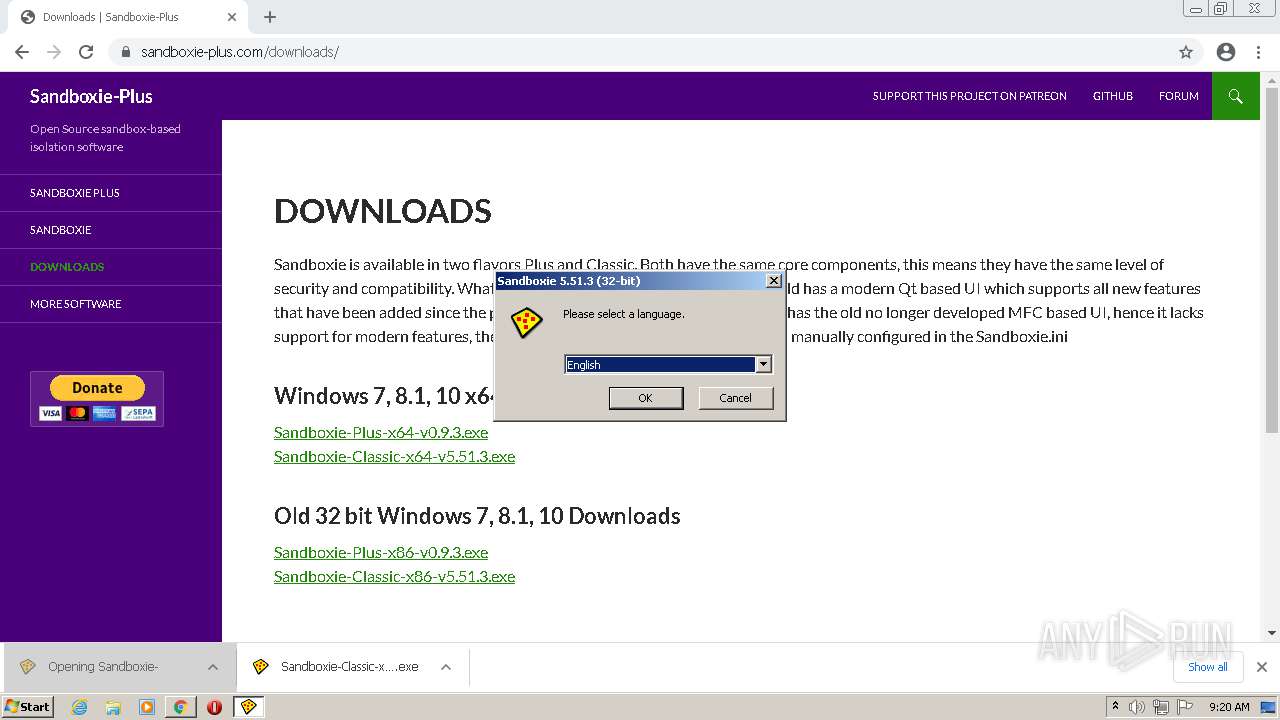Download Sandboxie-Plus-x64-v0.9.3.exe
Screen dimensions: 1280x720
coord(381,432)
